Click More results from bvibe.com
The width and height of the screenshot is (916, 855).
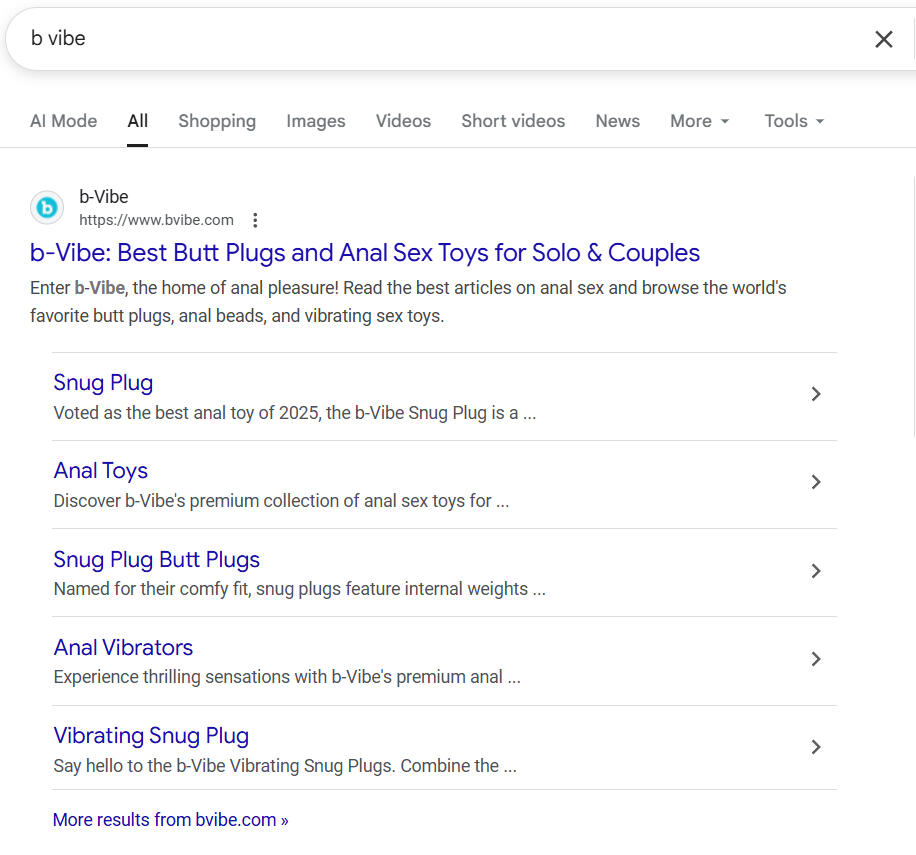click(170, 820)
